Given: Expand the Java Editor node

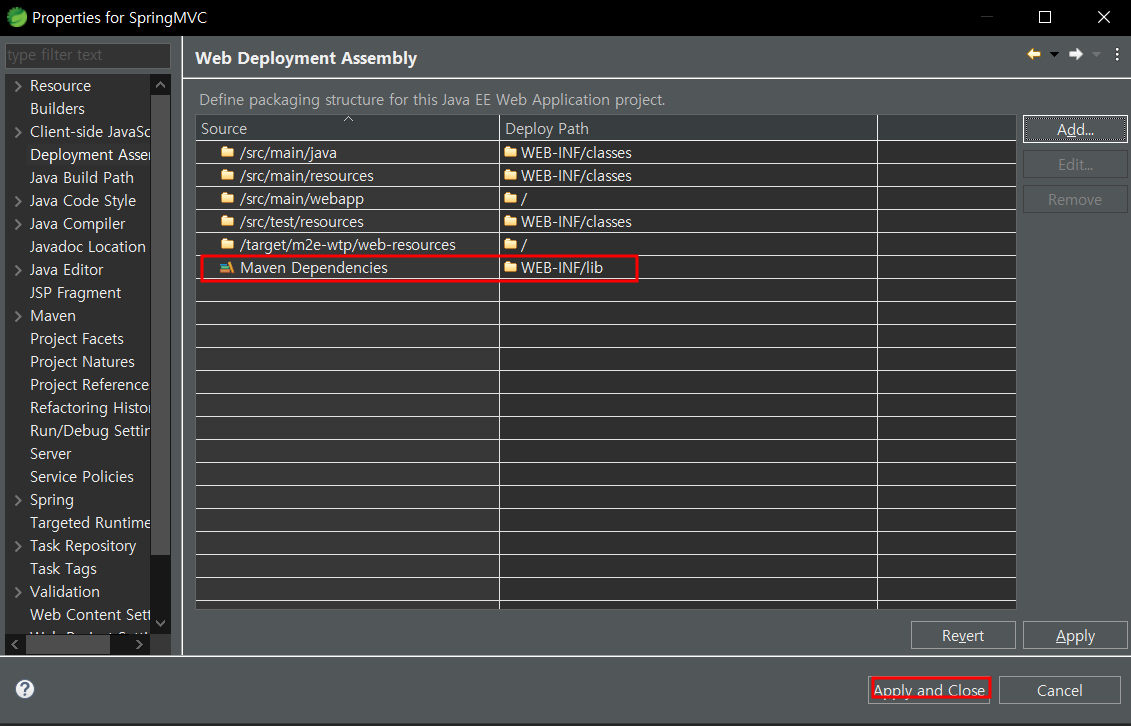Looking at the screenshot, I should pos(18,270).
